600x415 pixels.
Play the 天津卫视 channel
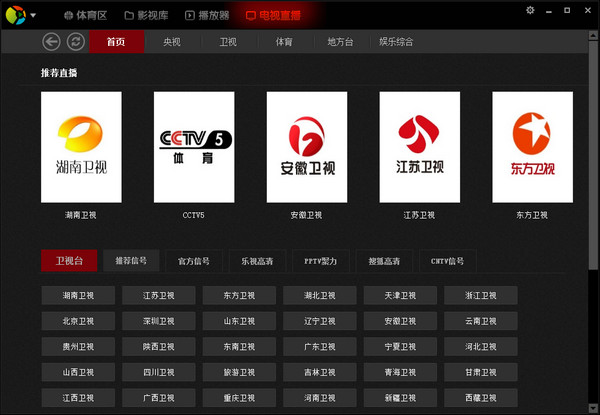400,295
